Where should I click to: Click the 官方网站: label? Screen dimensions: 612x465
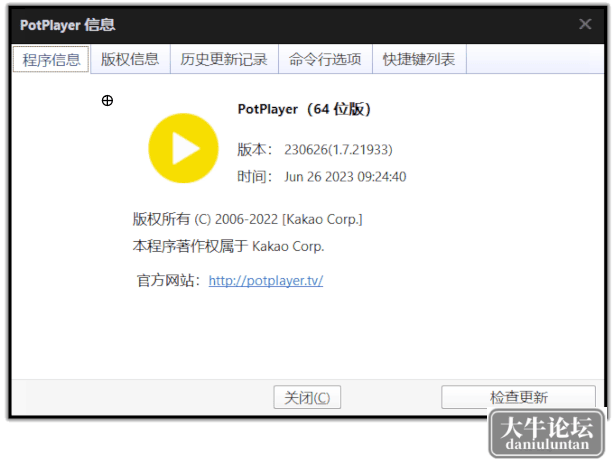[x=169, y=280]
